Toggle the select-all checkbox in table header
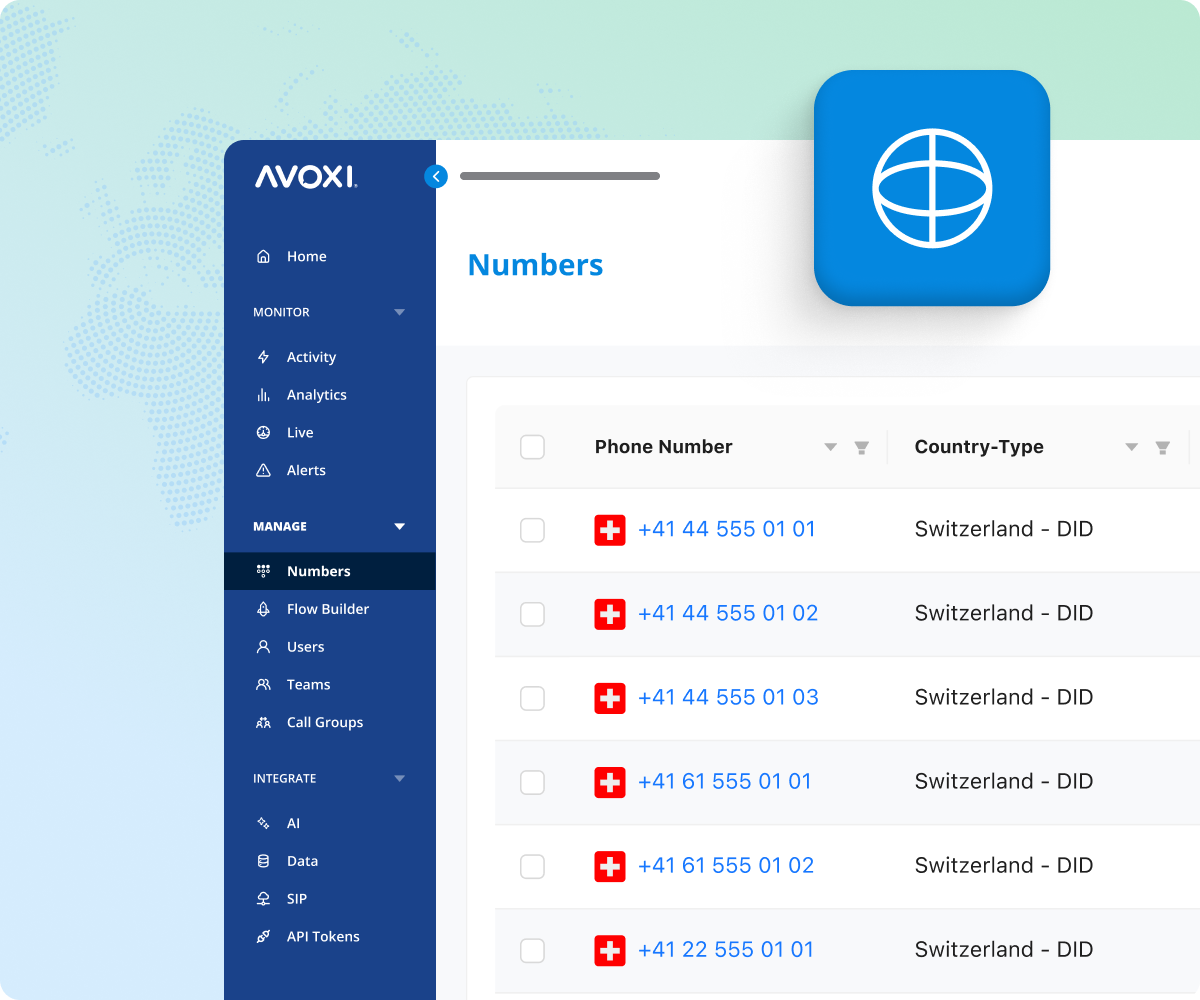1200x1000 pixels. tap(532, 447)
